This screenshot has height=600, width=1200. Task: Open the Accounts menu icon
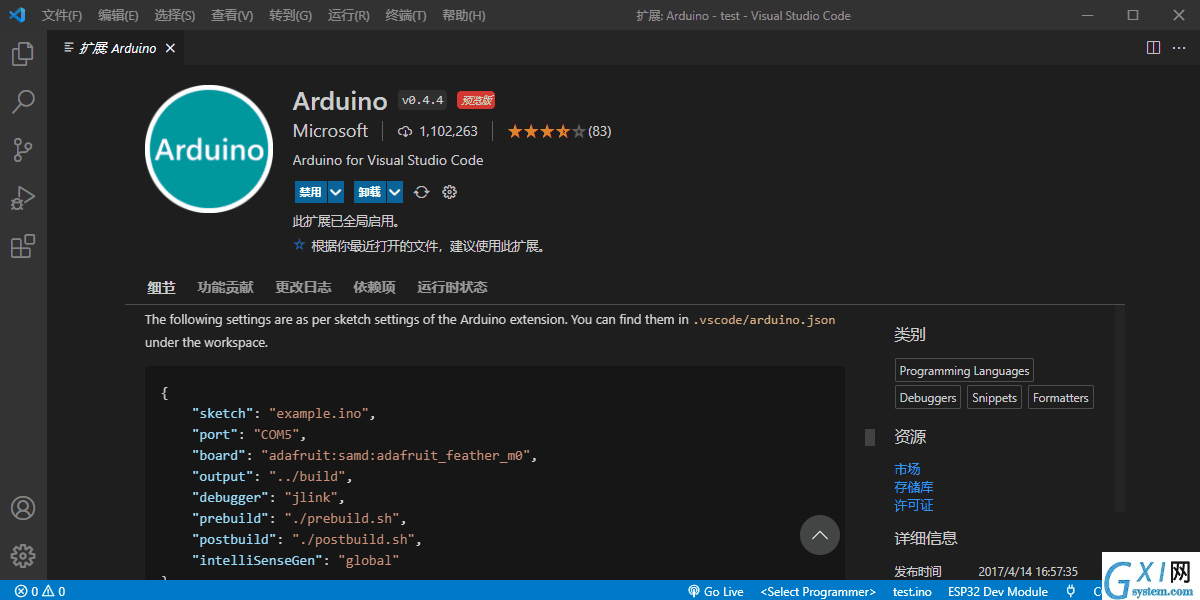coord(23,508)
